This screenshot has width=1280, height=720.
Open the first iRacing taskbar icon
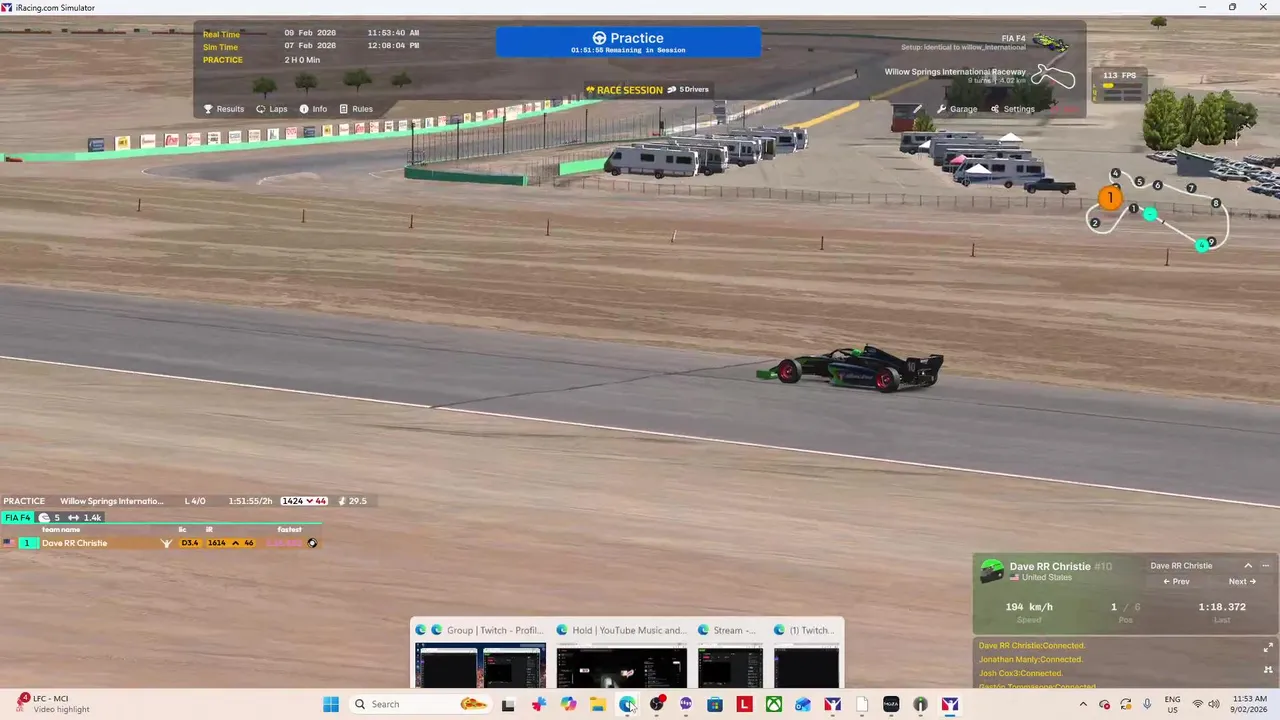(832, 704)
